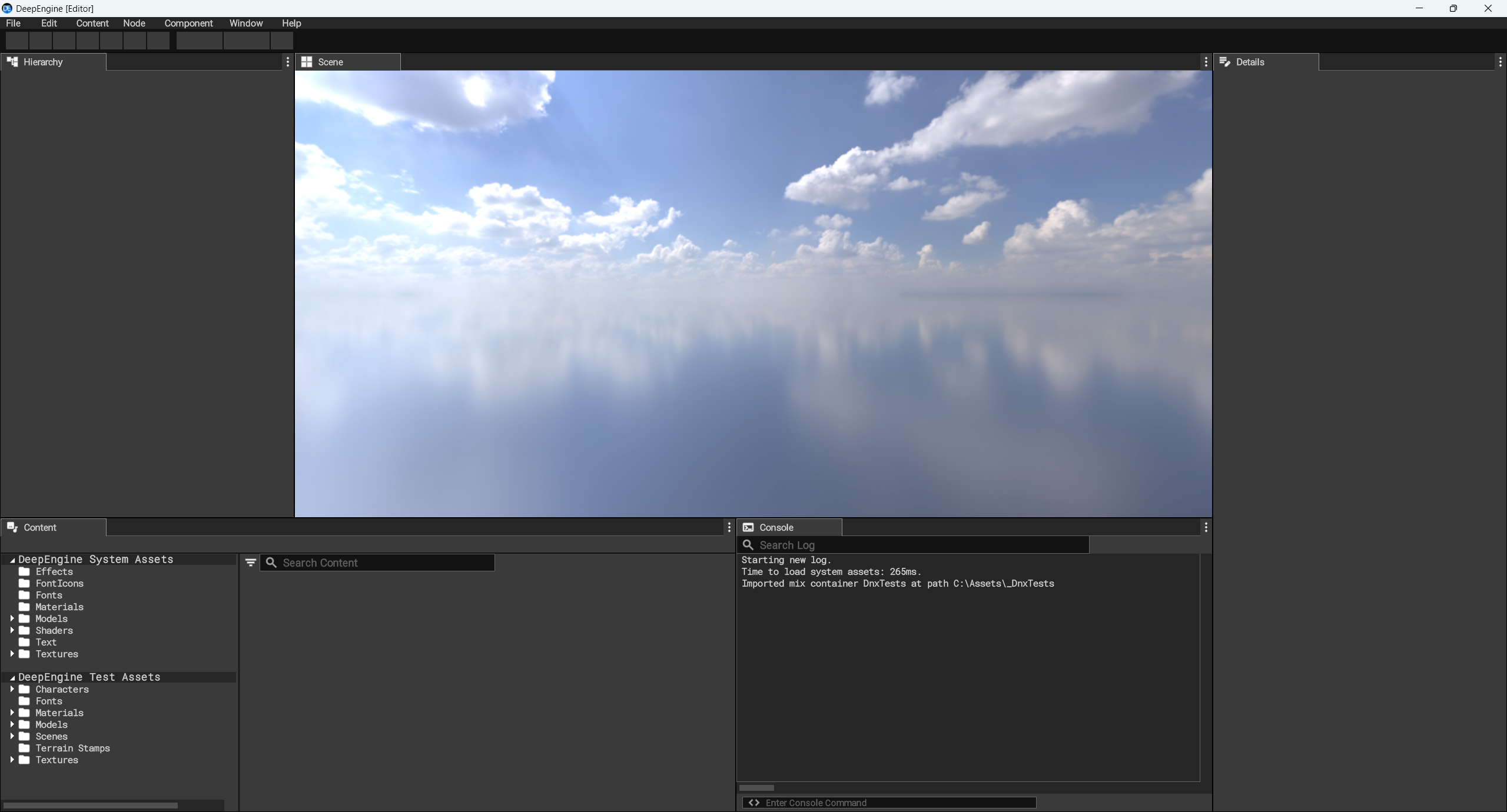Select the Scenes folder label

pos(51,736)
